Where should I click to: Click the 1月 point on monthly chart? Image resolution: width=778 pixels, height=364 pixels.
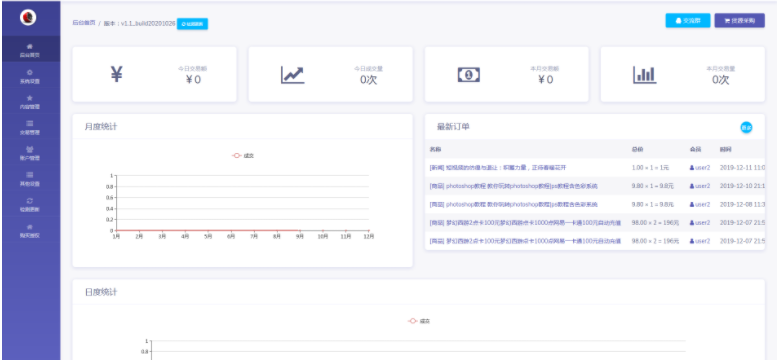pos(116,231)
